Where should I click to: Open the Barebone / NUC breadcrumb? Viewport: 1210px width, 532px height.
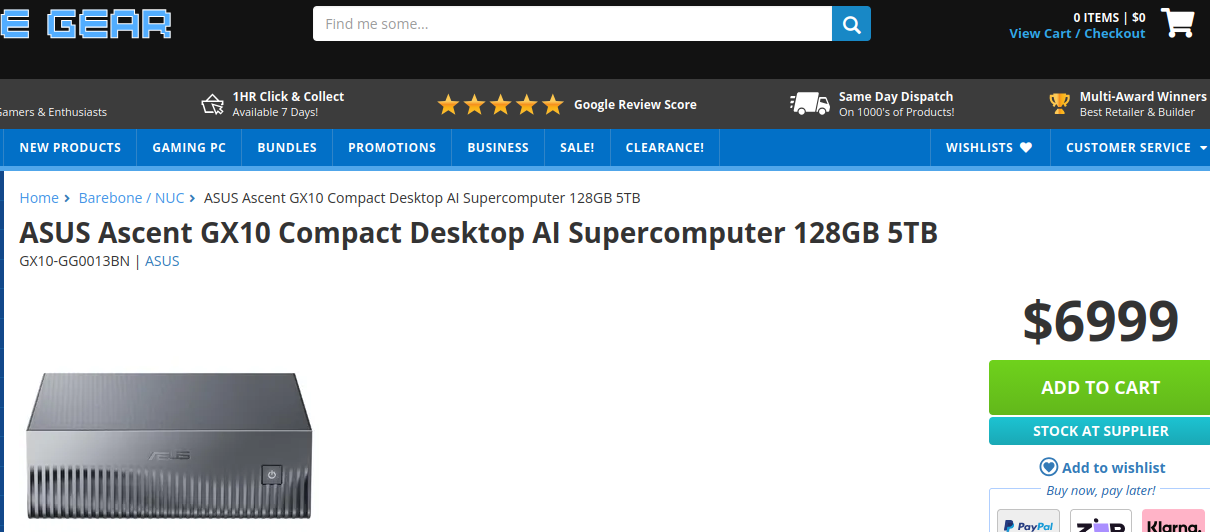(x=132, y=198)
